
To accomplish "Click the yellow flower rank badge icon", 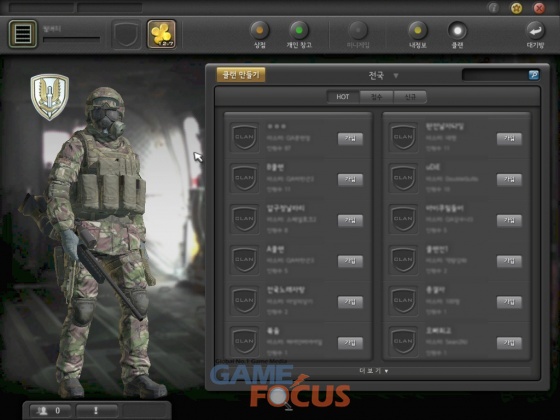I will [161, 34].
